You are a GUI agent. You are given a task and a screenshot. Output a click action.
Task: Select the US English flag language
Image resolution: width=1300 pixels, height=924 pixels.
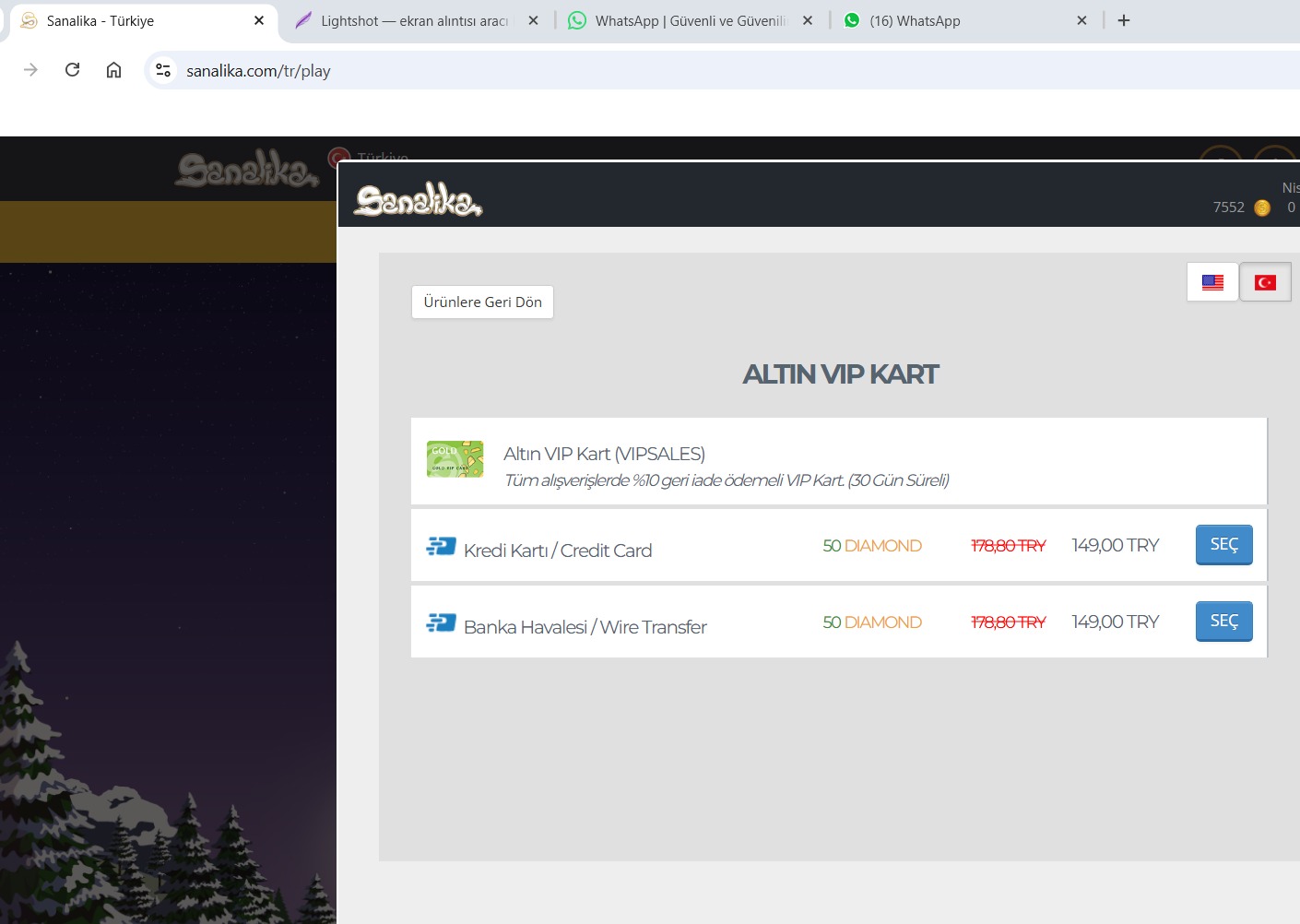tap(1212, 282)
